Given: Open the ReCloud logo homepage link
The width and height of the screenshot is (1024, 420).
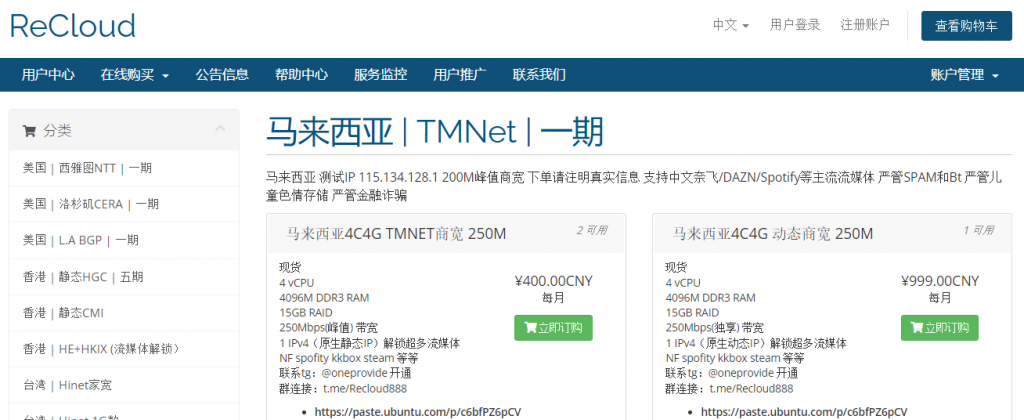Looking at the screenshot, I should click(72, 25).
